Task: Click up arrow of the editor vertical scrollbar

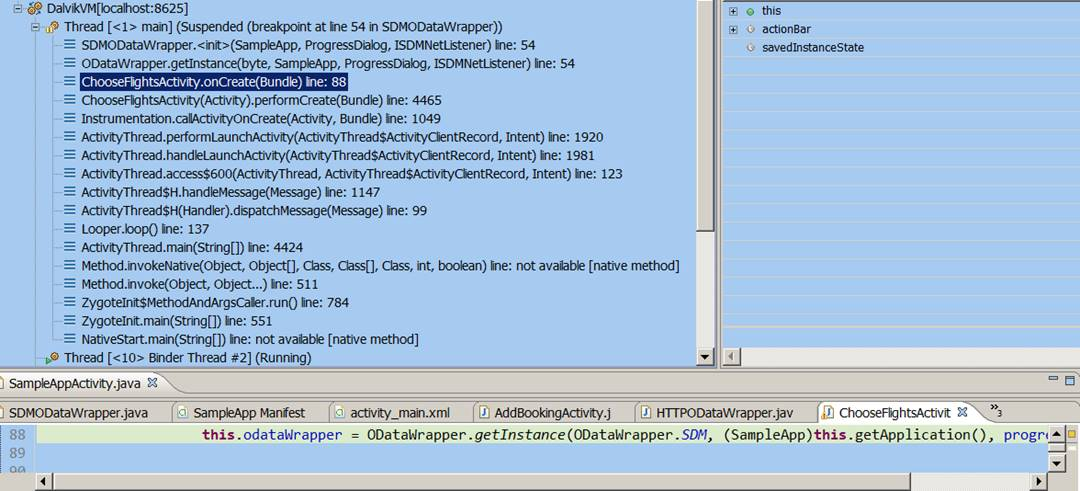Action: click(x=1055, y=434)
